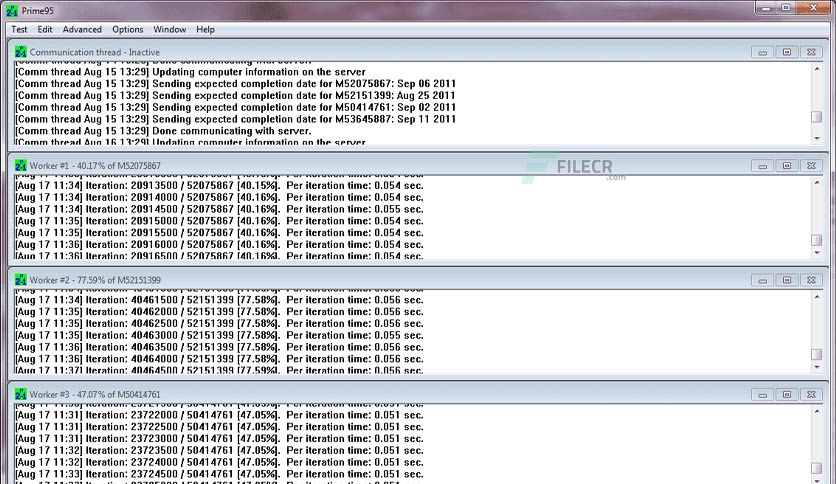Open the Help menu
The height and width of the screenshot is (484, 836).
tap(205, 29)
